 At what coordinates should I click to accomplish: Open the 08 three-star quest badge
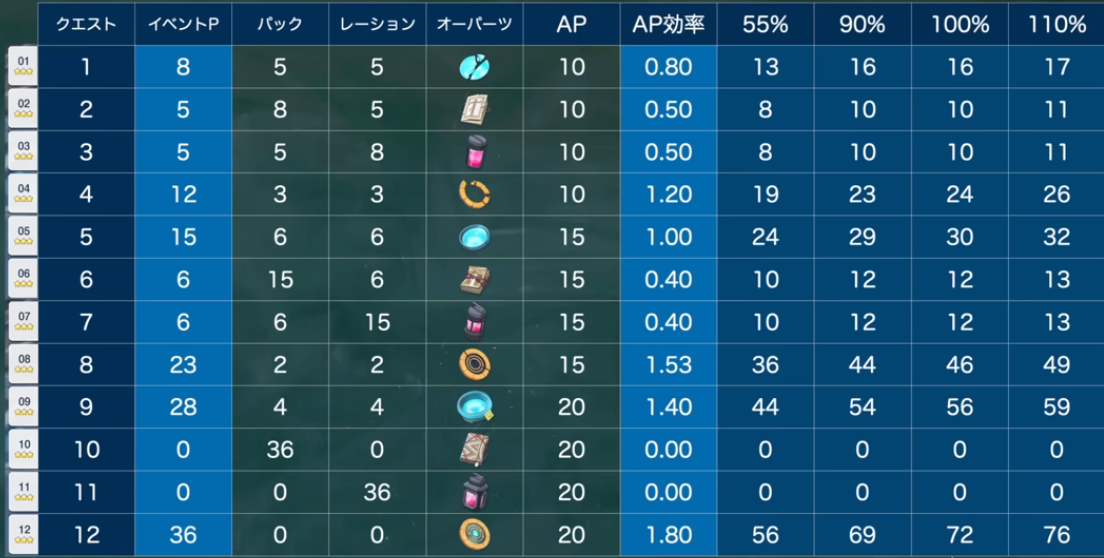(23, 364)
